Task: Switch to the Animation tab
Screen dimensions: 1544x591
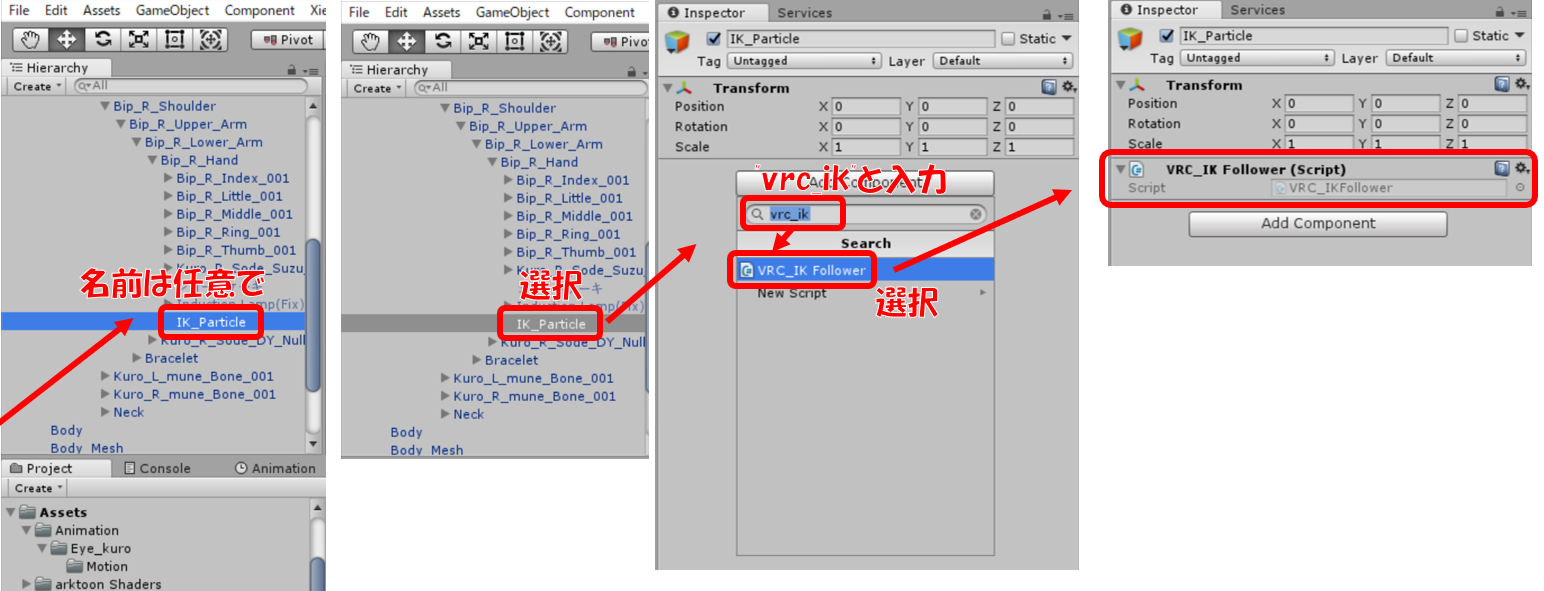Action: [x=275, y=468]
